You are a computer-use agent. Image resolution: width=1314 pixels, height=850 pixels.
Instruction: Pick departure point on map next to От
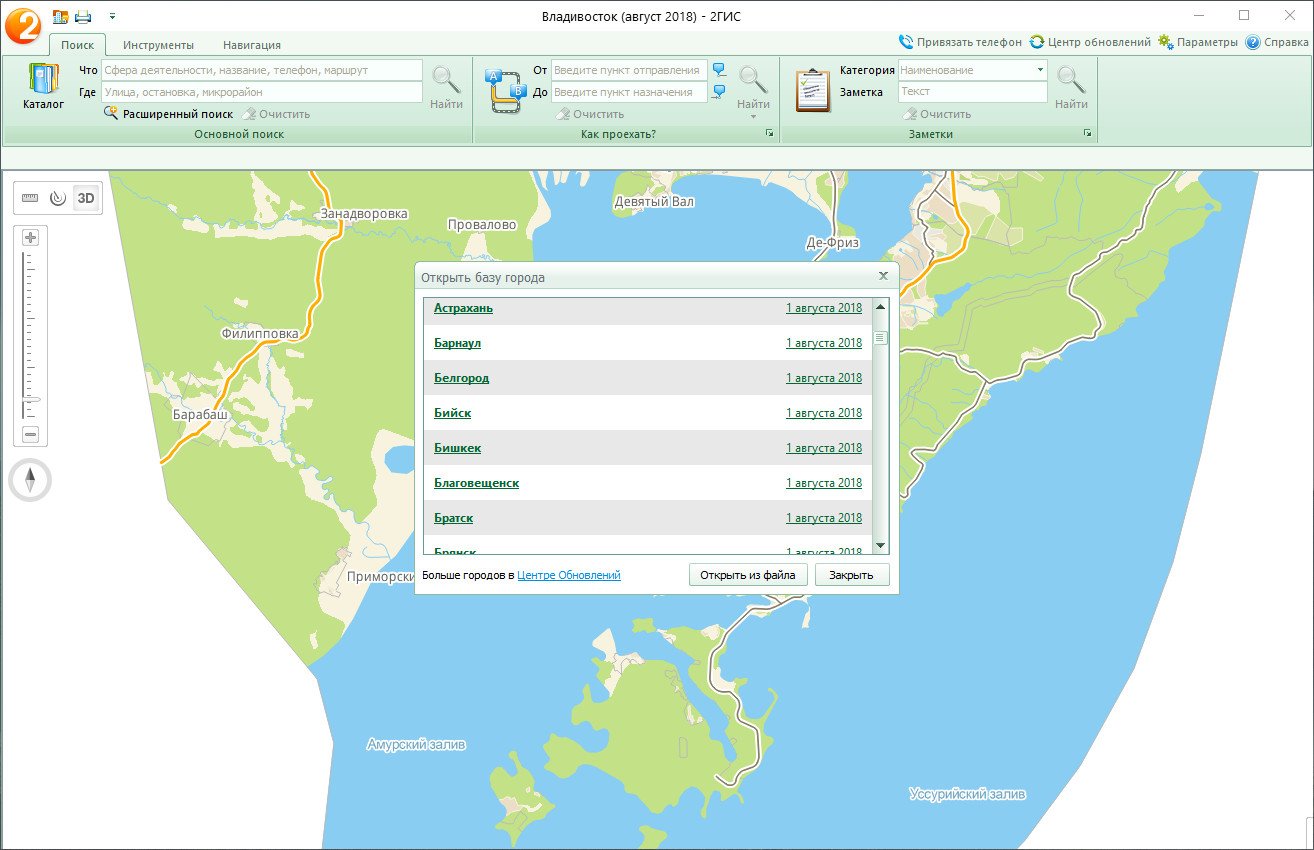719,70
